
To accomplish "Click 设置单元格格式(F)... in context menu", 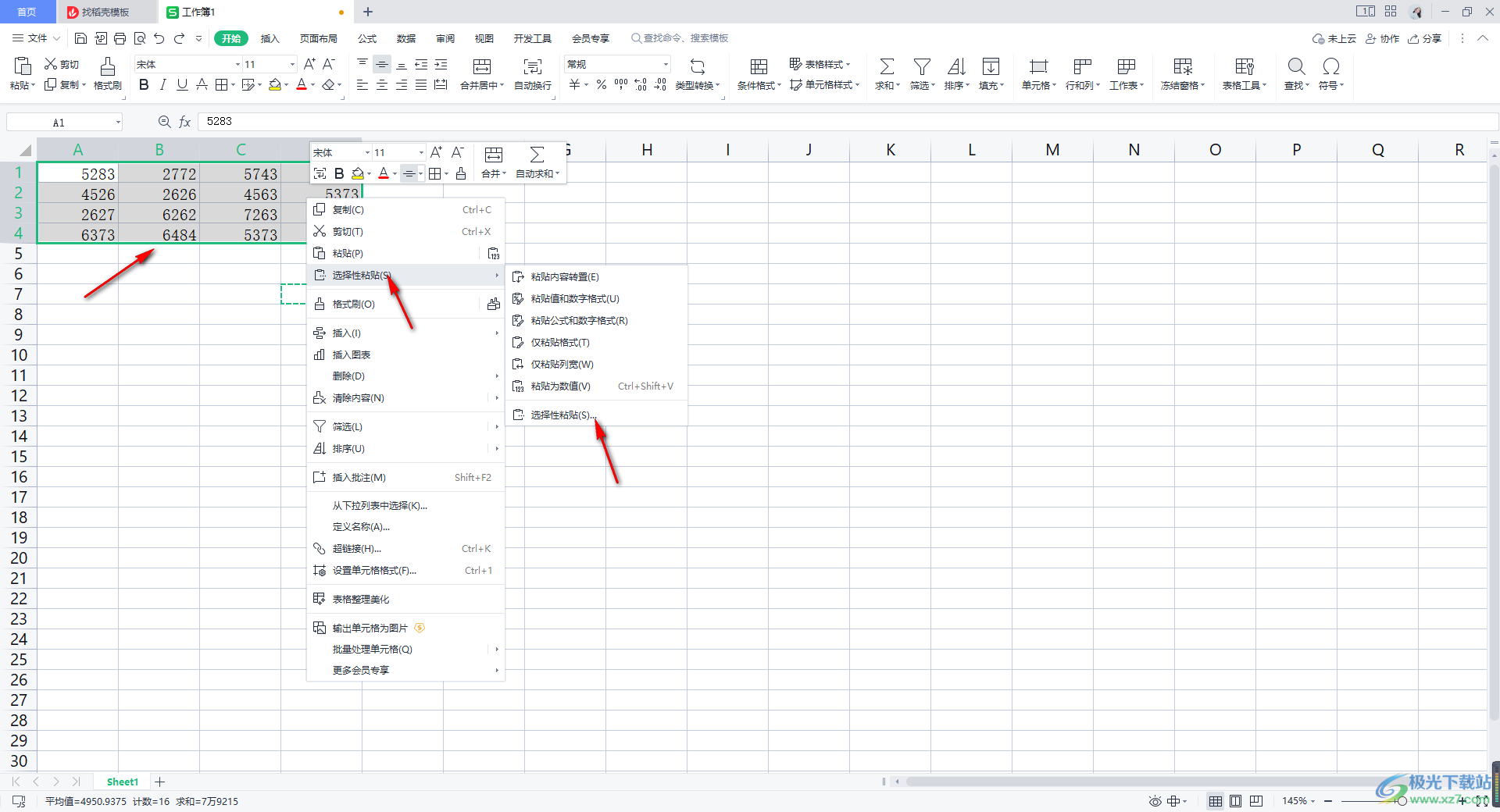I will point(405,571).
